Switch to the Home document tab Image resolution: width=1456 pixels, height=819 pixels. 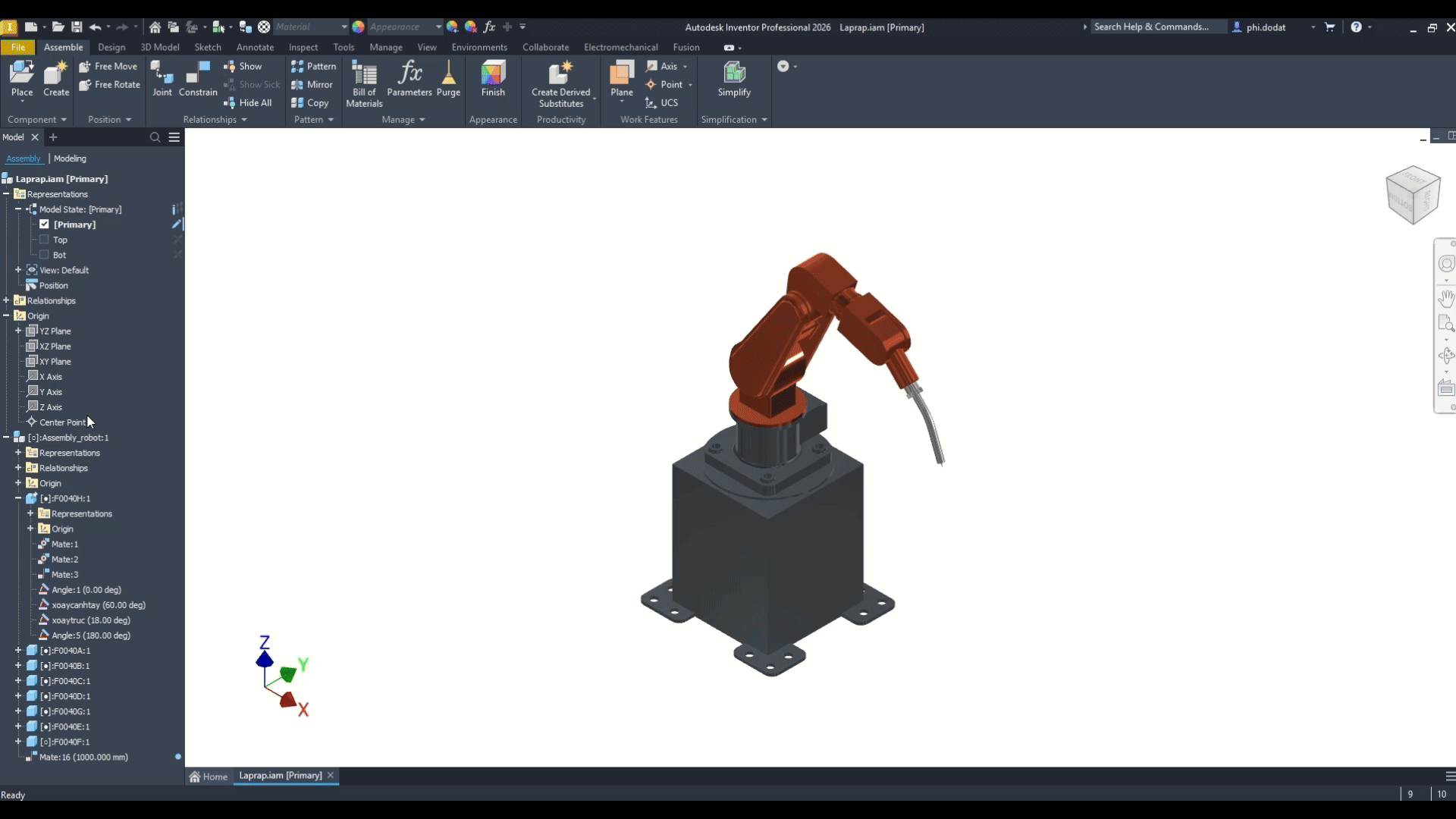point(209,776)
